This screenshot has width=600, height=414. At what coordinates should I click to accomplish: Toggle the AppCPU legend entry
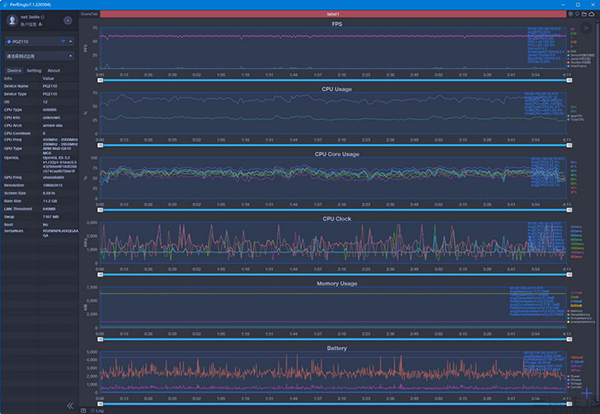pyautogui.click(x=573, y=116)
